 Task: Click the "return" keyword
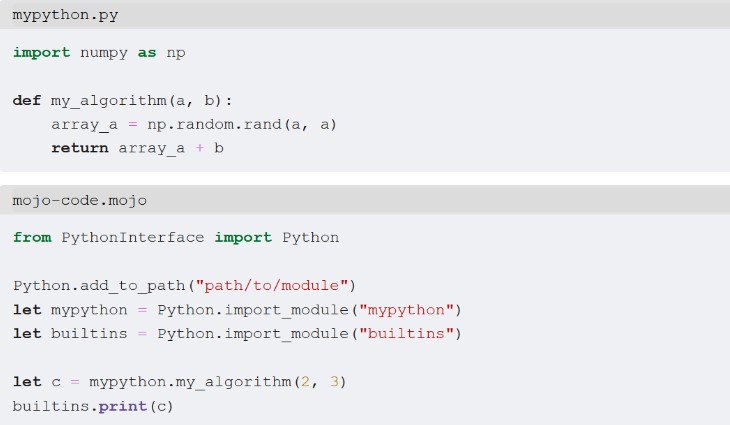click(x=80, y=148)
